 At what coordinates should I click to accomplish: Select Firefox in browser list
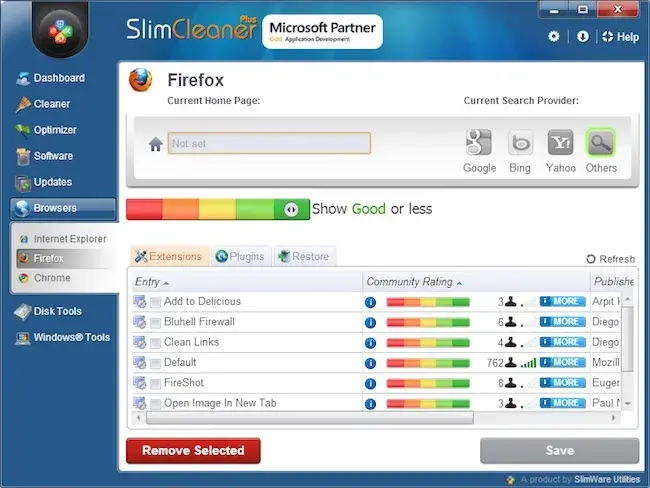tap(63, 258)
